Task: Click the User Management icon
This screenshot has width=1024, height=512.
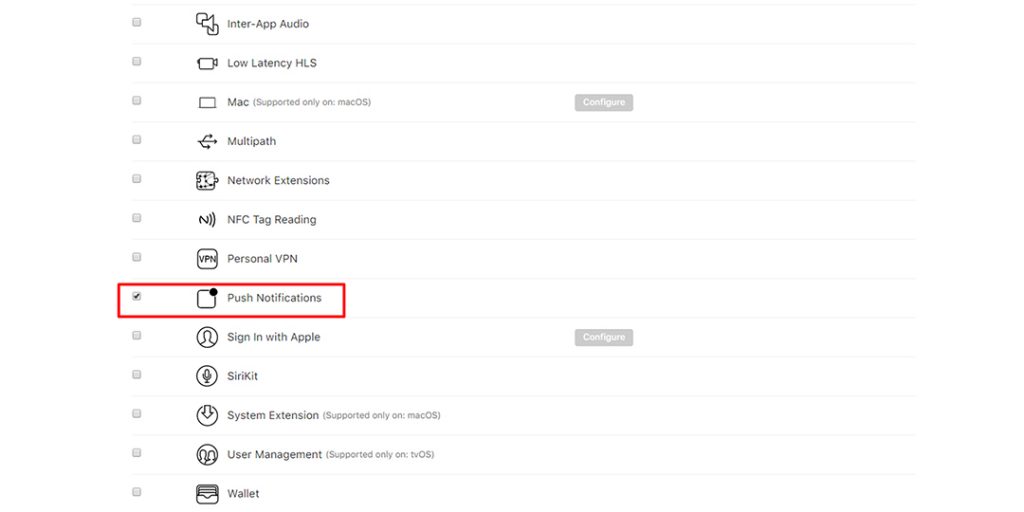Action: [x=207, y=455]
